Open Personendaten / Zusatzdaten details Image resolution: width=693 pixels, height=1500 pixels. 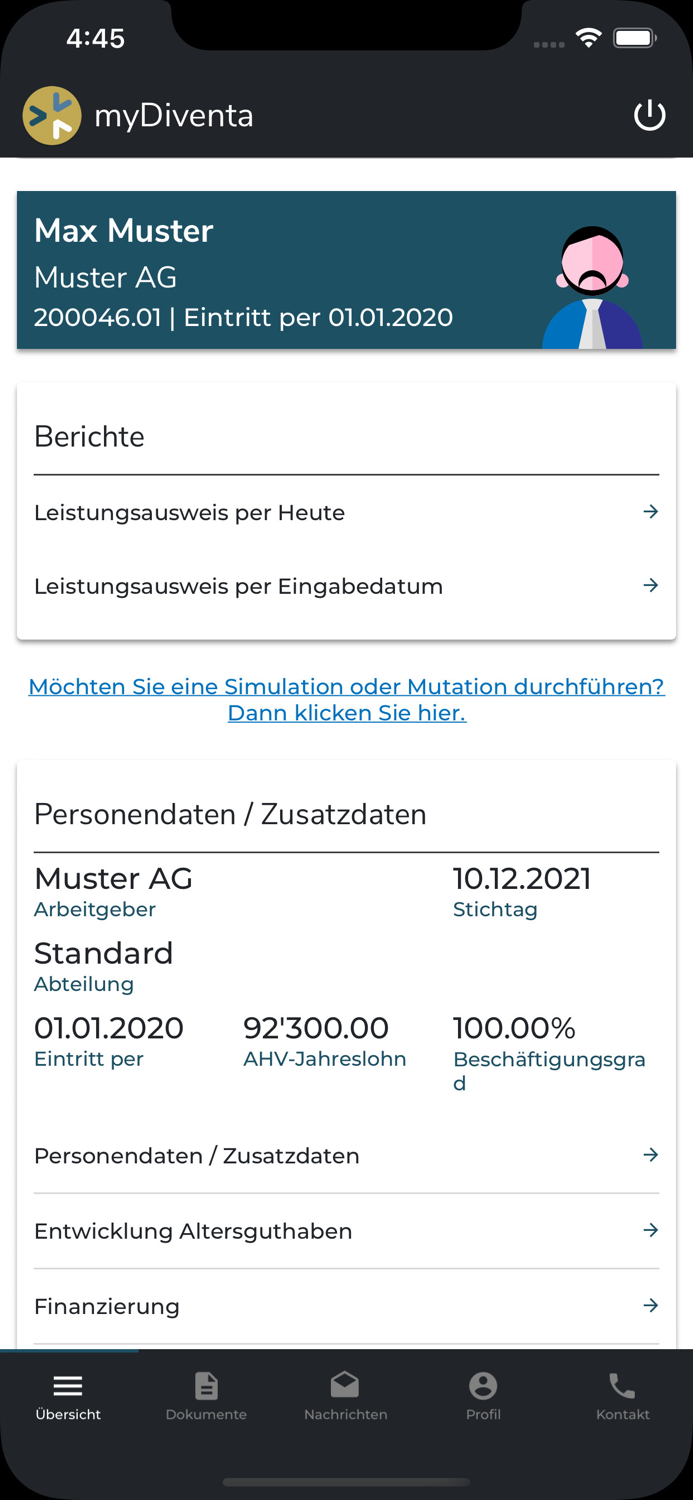tap(346, 1156)
